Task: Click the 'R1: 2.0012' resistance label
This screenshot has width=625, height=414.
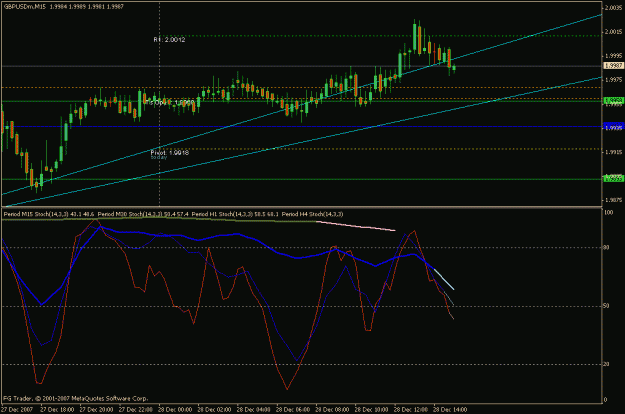Action: 169,40
